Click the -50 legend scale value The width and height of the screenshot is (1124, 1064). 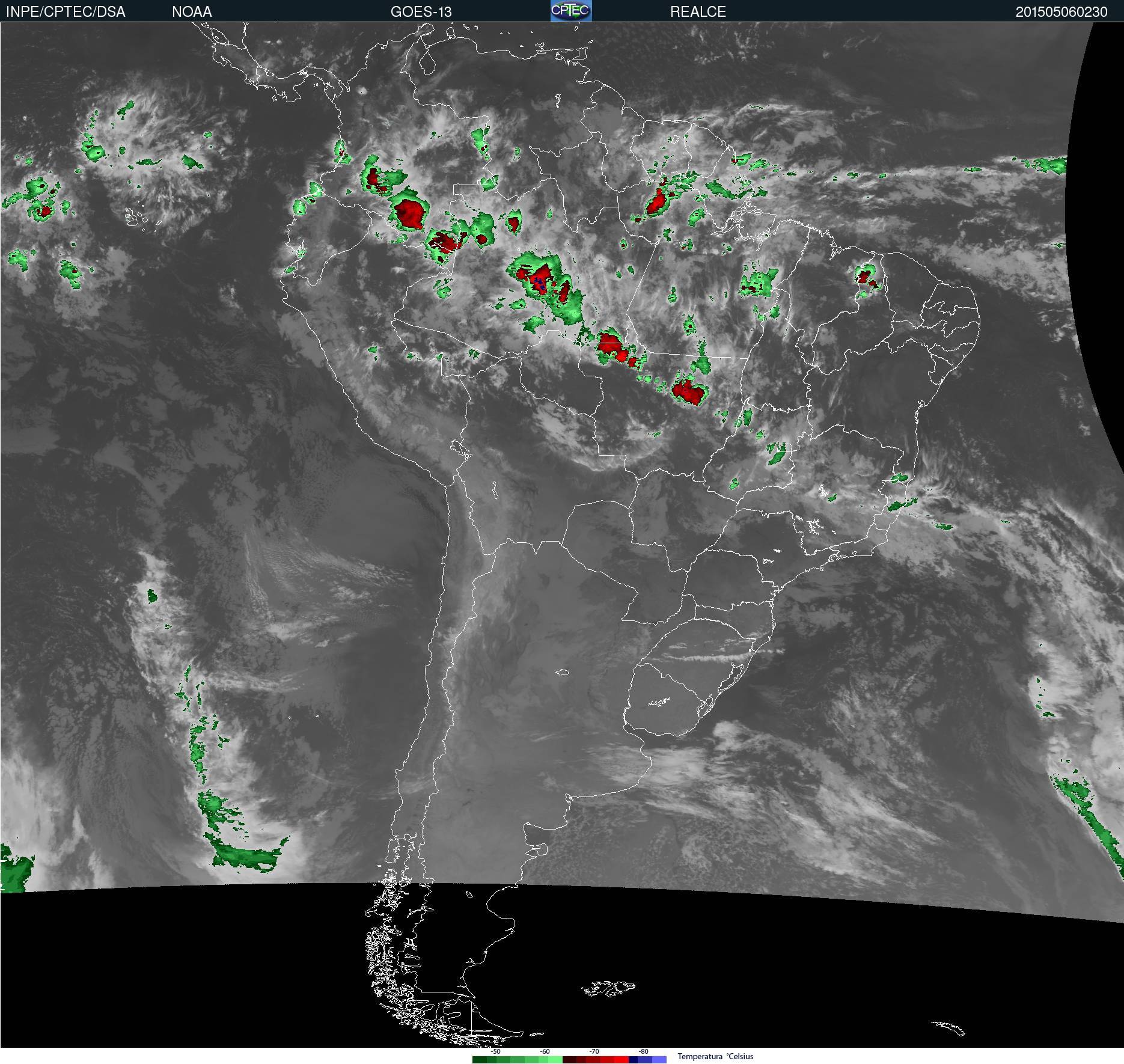pos(495,1051)
